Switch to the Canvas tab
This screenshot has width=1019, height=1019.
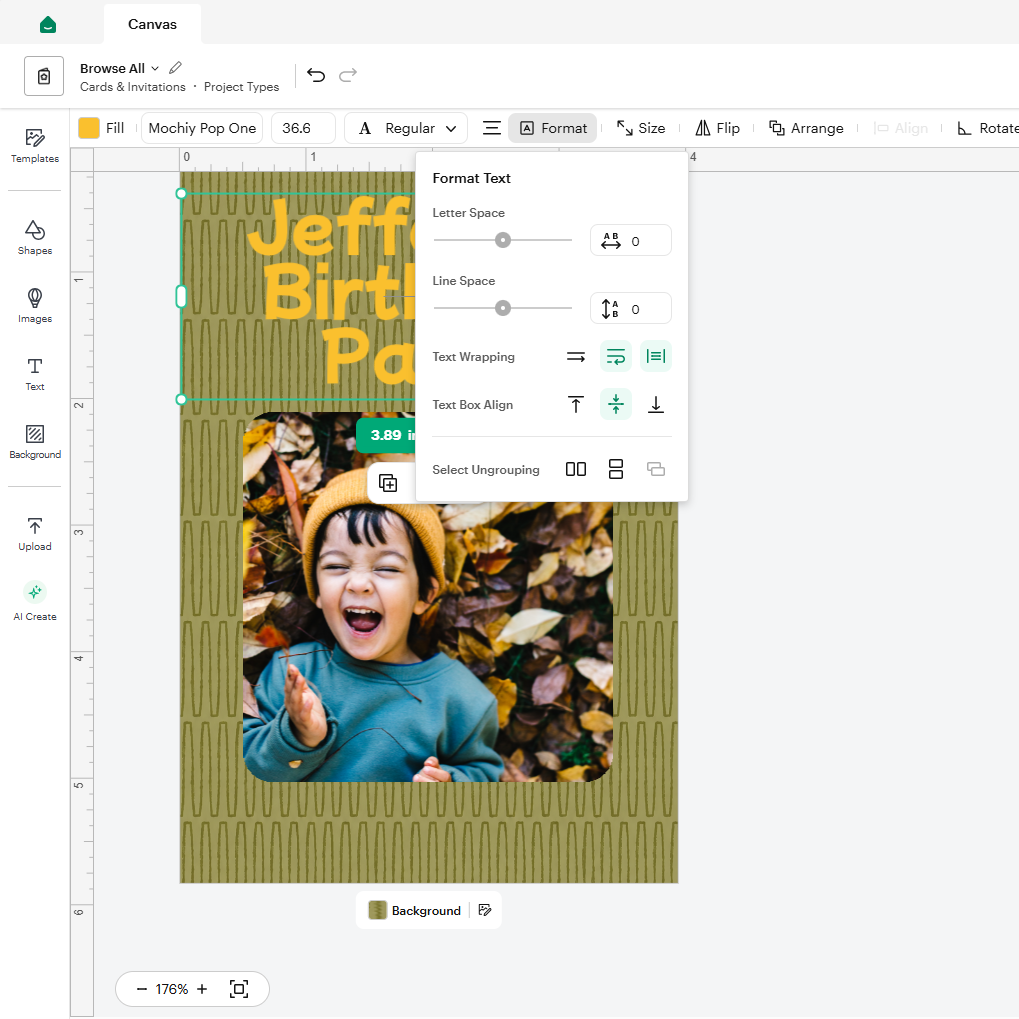pos(152,24)
